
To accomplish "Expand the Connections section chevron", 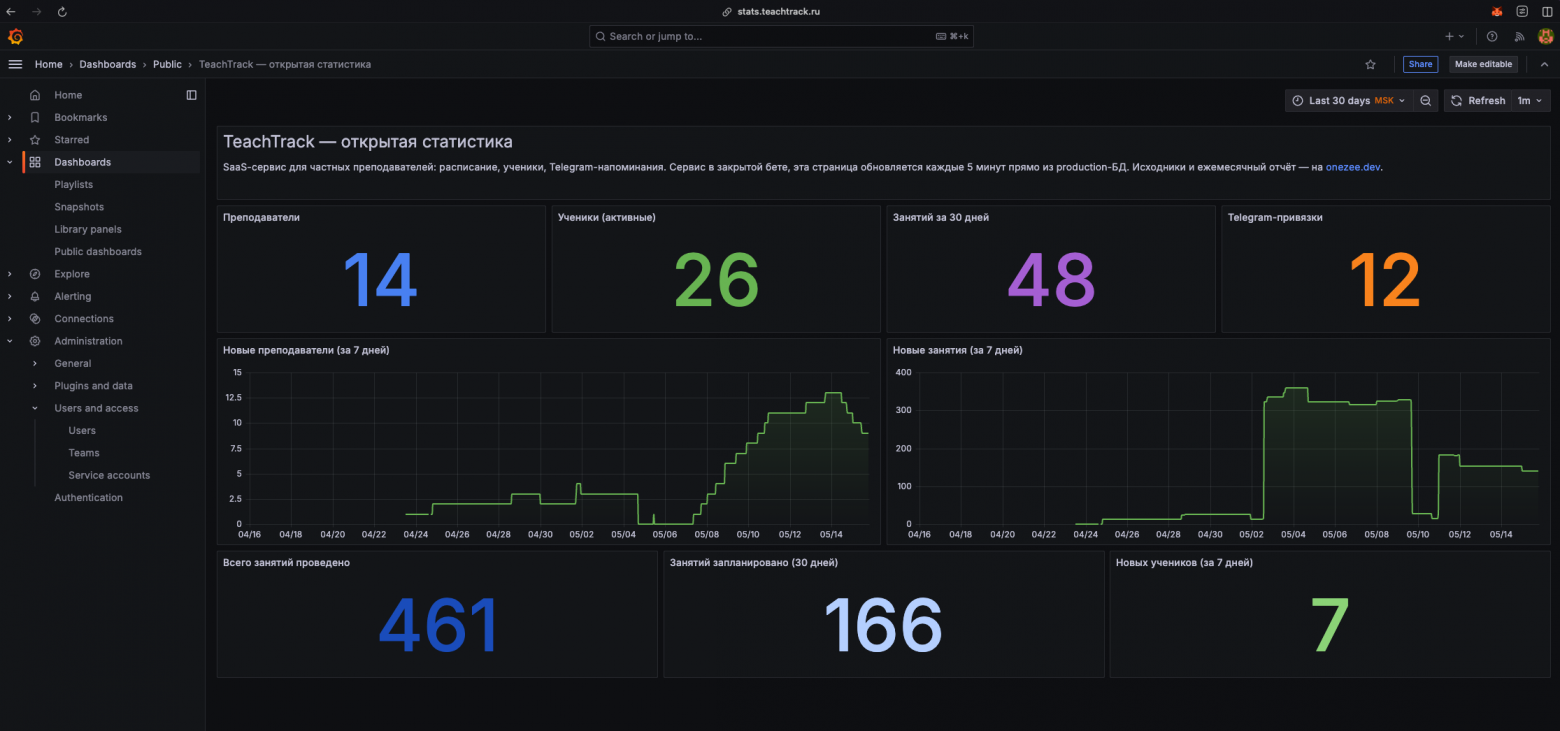I will coord(10,319).
